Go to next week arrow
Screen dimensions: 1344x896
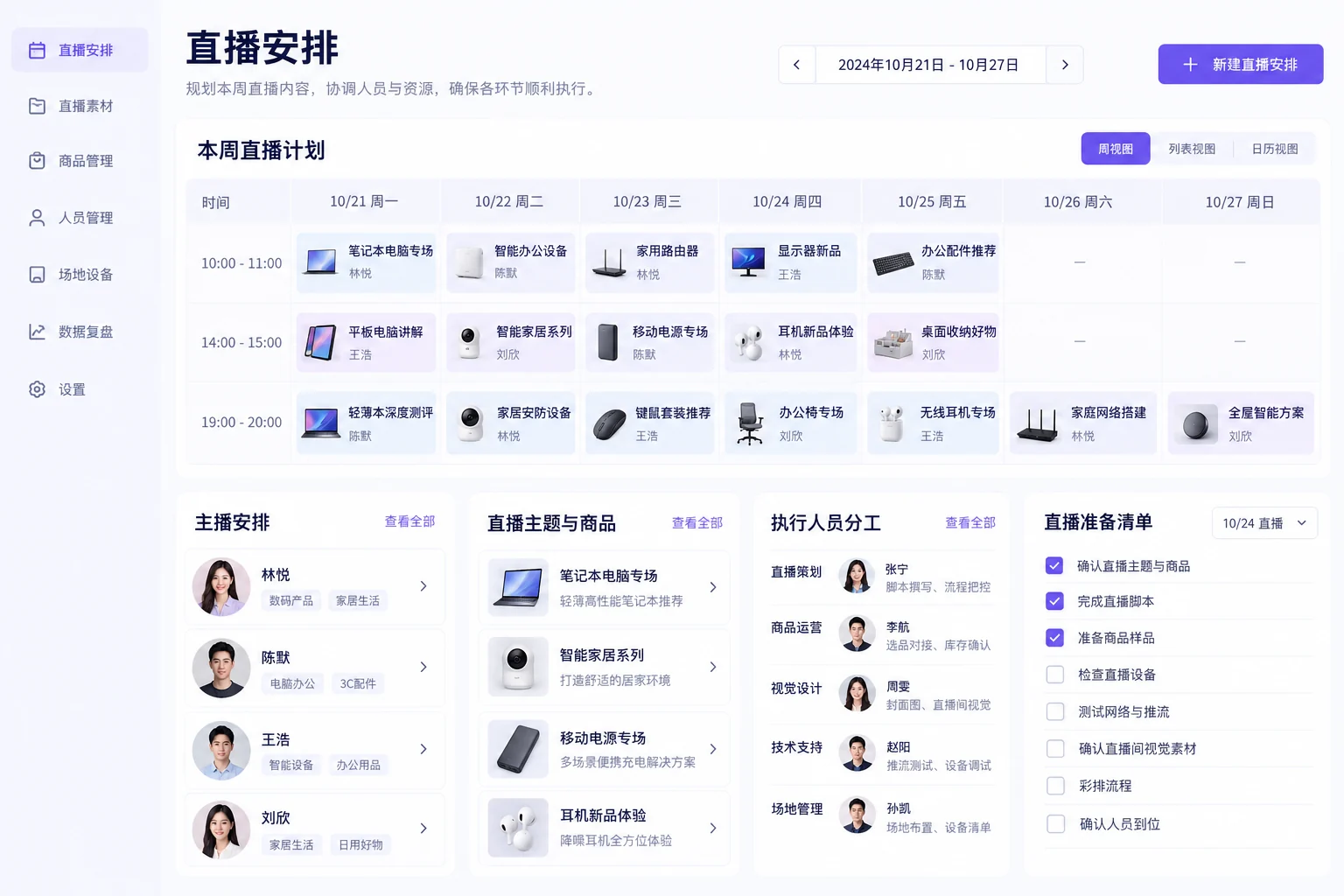[x=1065, y=65]
